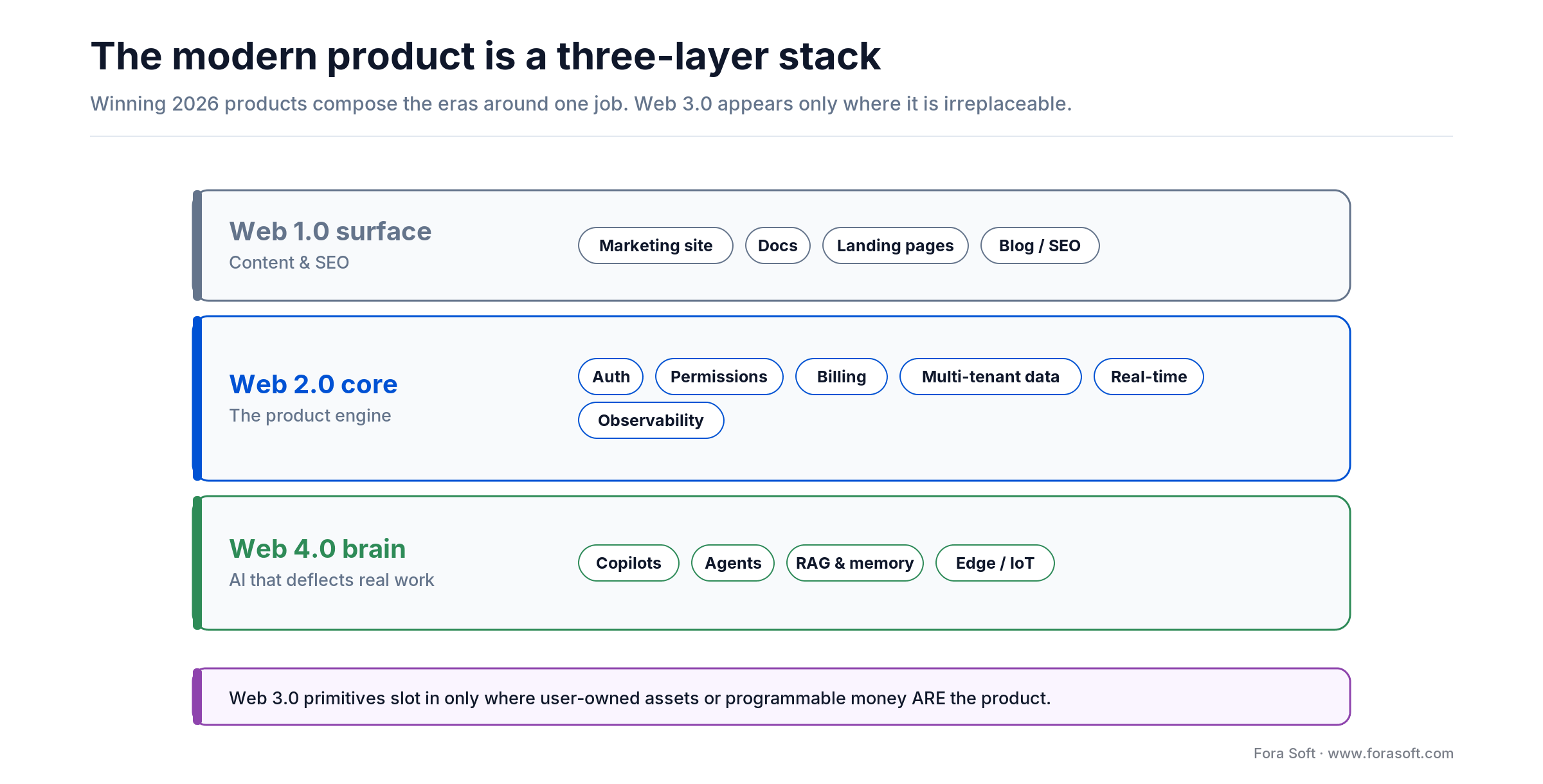
Task: Click the Web 4.0 brain heading
Action: pos(318,549)
